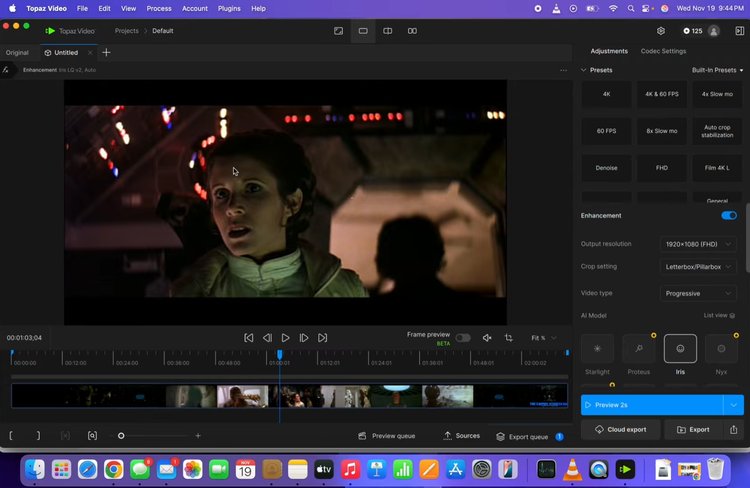Select the Adjustments tab

(609, 51)
